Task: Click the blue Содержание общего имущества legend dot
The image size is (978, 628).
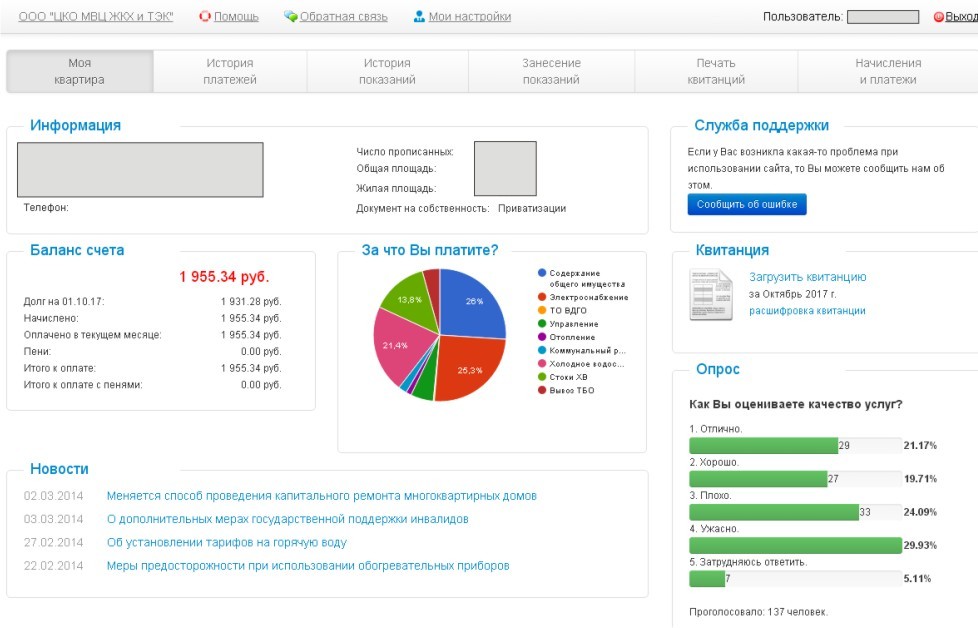Action: coord(542,273)
